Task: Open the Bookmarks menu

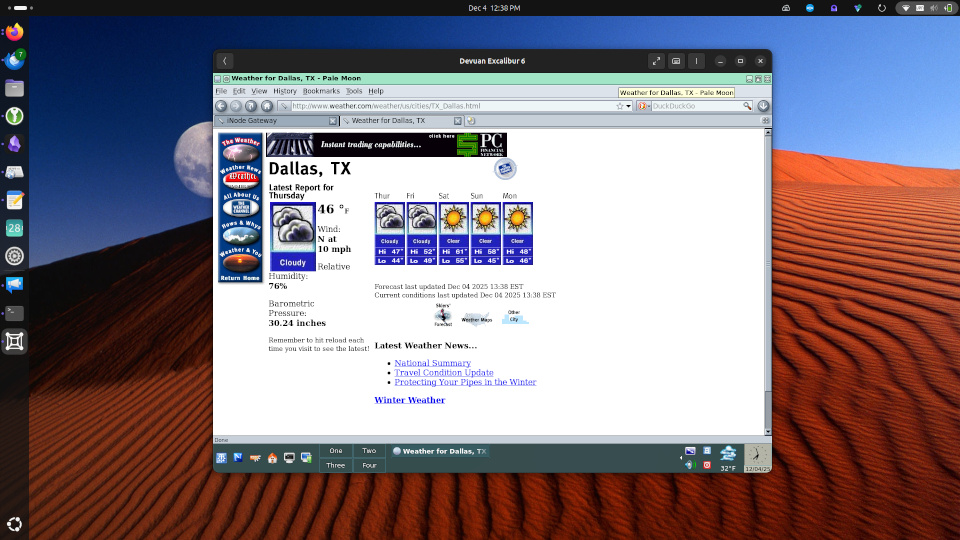Action: [x=321, y=91]
